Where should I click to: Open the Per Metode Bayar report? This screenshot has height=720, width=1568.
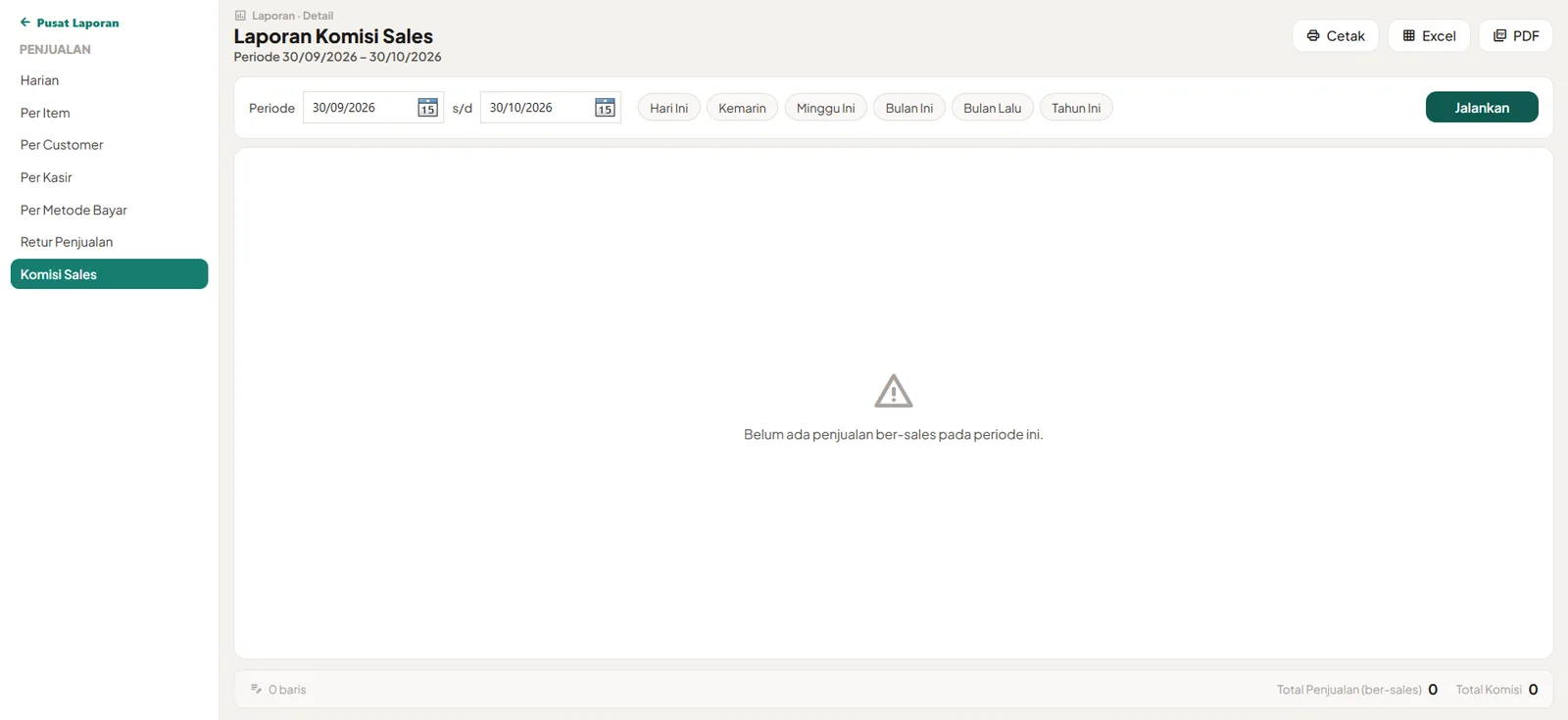coord(109,210)
